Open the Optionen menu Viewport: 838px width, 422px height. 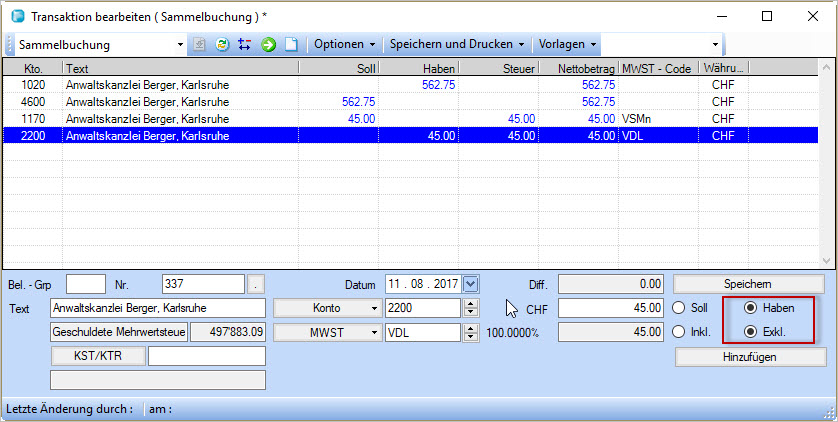coord(344,45)
